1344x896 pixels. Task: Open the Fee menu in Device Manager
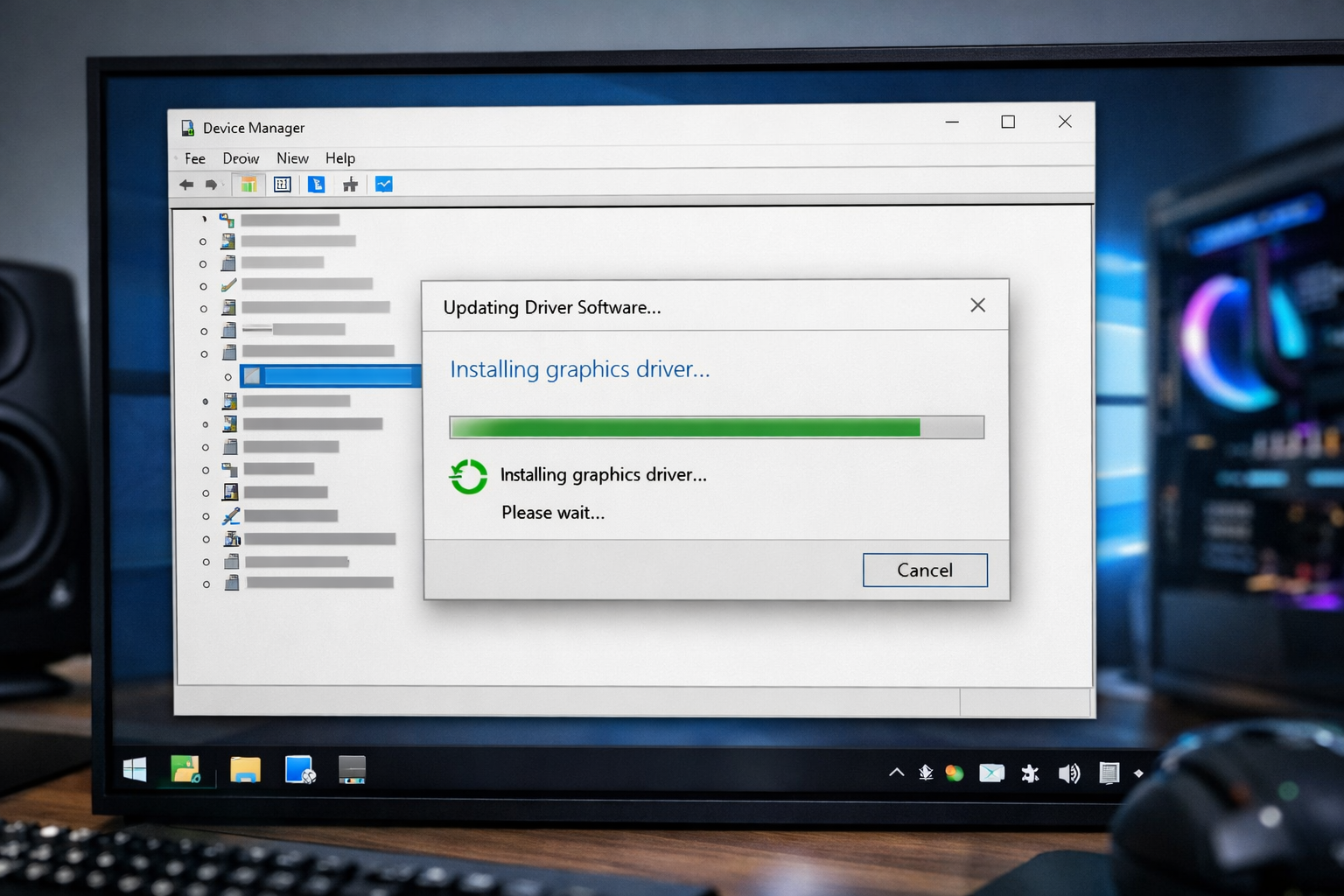click(x=195, y=158)
